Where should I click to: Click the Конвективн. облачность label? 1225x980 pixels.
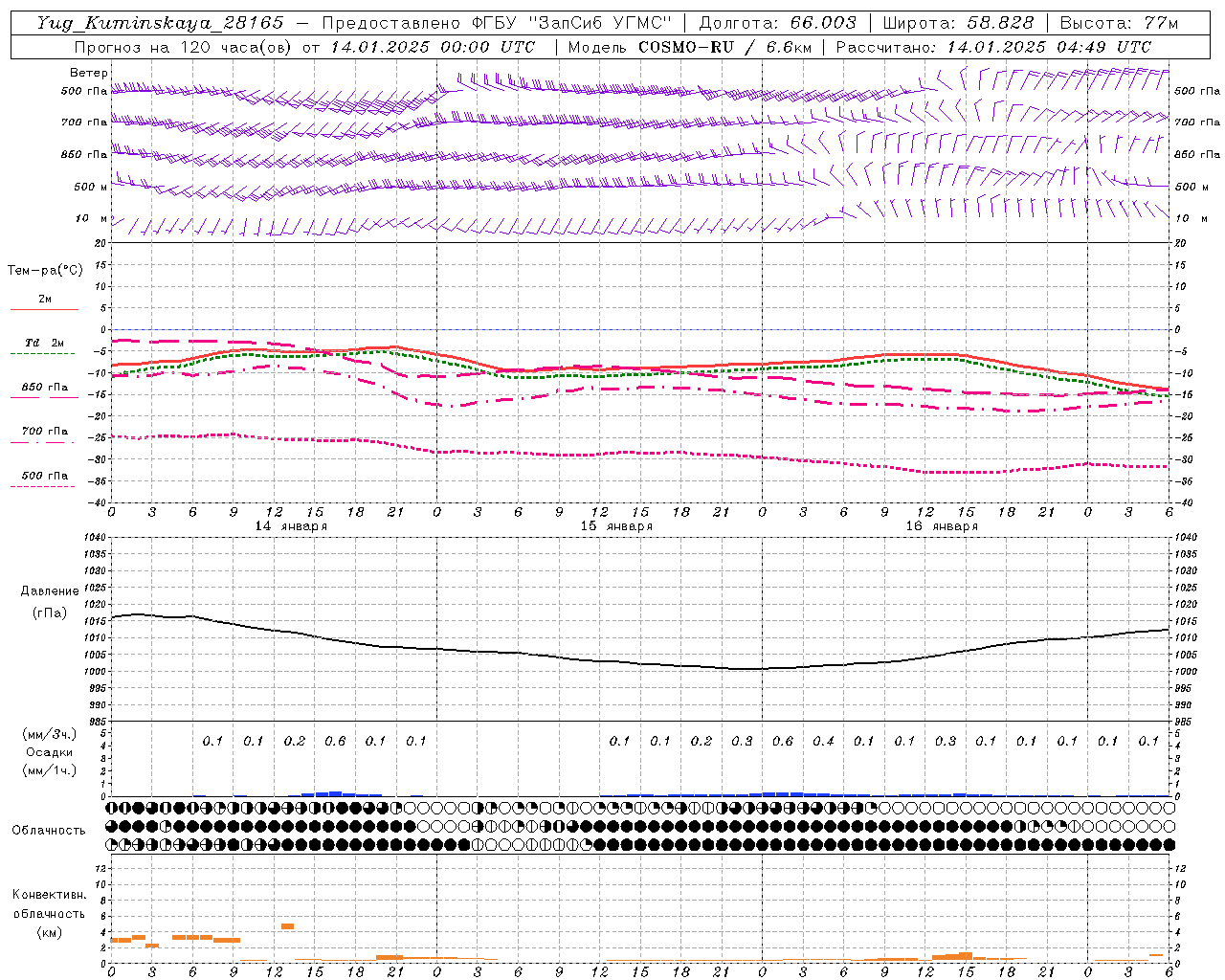coord(49,904)
